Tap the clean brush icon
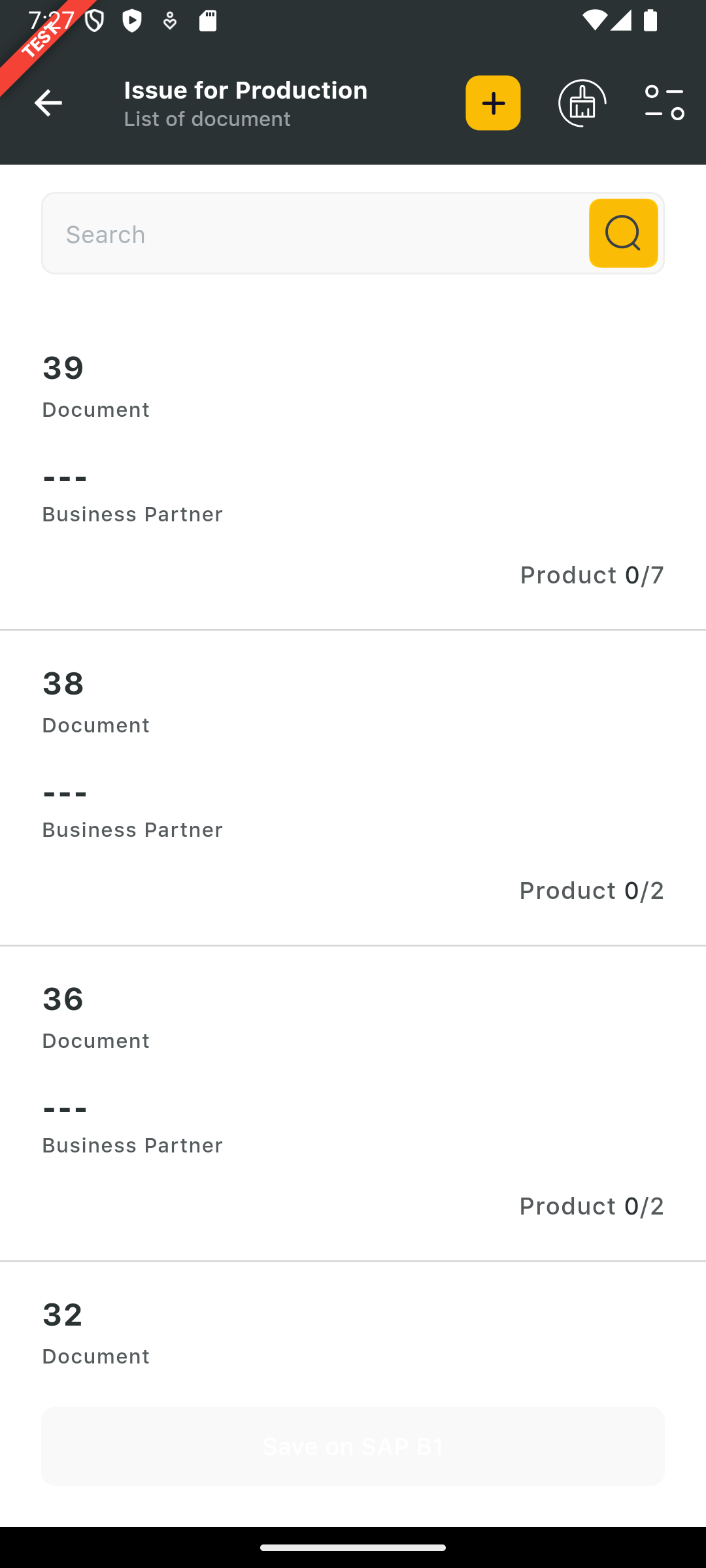Viewport: 706px width, 1568px height. (582, 103)
